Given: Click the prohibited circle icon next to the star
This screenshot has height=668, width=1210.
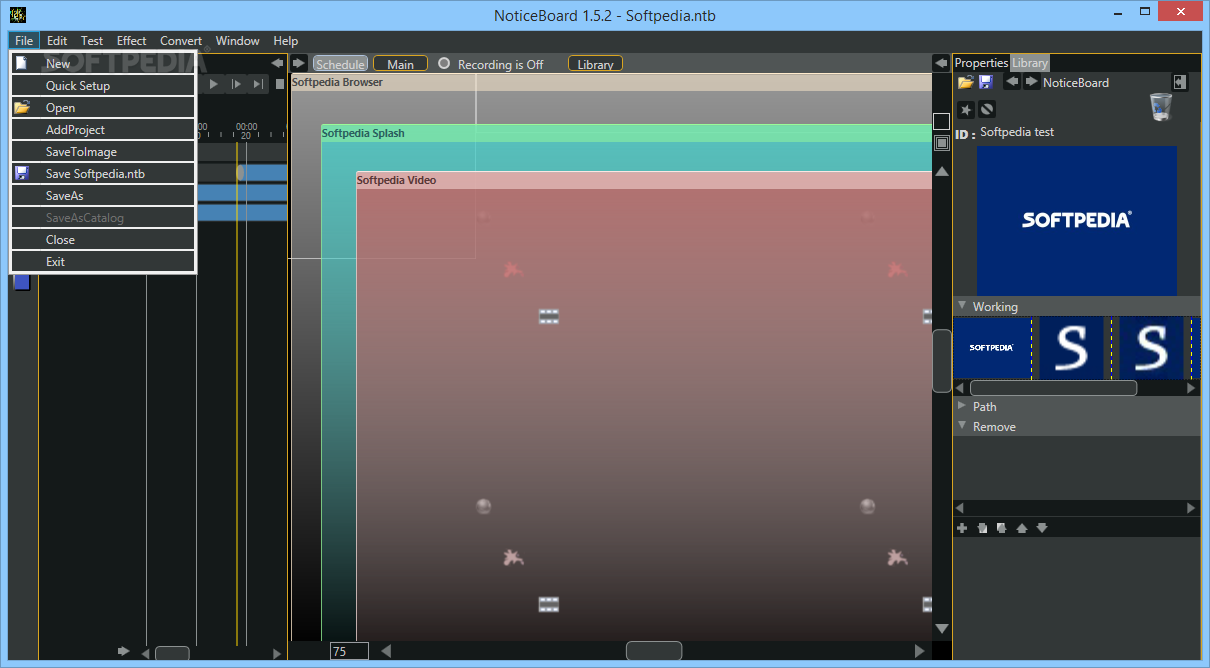Looking at the screenshot, I should tap(986, 109).
